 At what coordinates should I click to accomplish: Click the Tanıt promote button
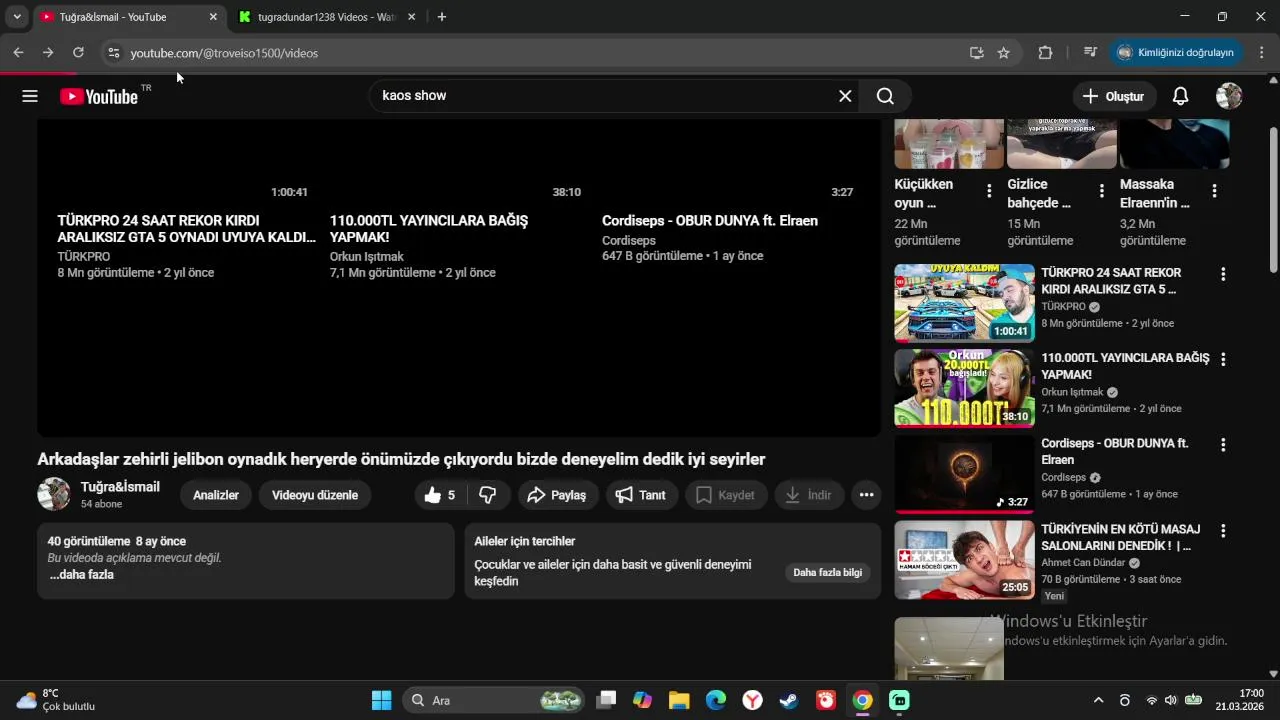641,495
